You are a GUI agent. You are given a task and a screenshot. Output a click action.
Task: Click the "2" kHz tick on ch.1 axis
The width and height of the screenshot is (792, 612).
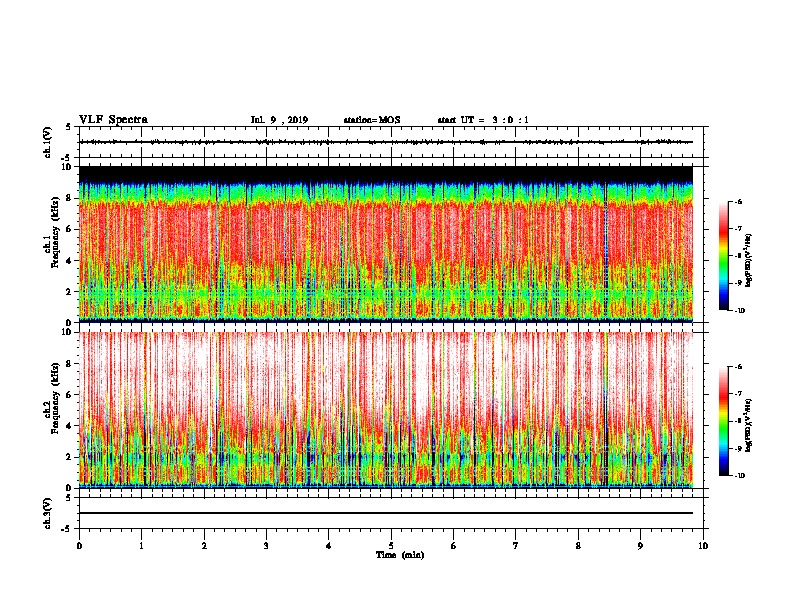pos(69,292)
